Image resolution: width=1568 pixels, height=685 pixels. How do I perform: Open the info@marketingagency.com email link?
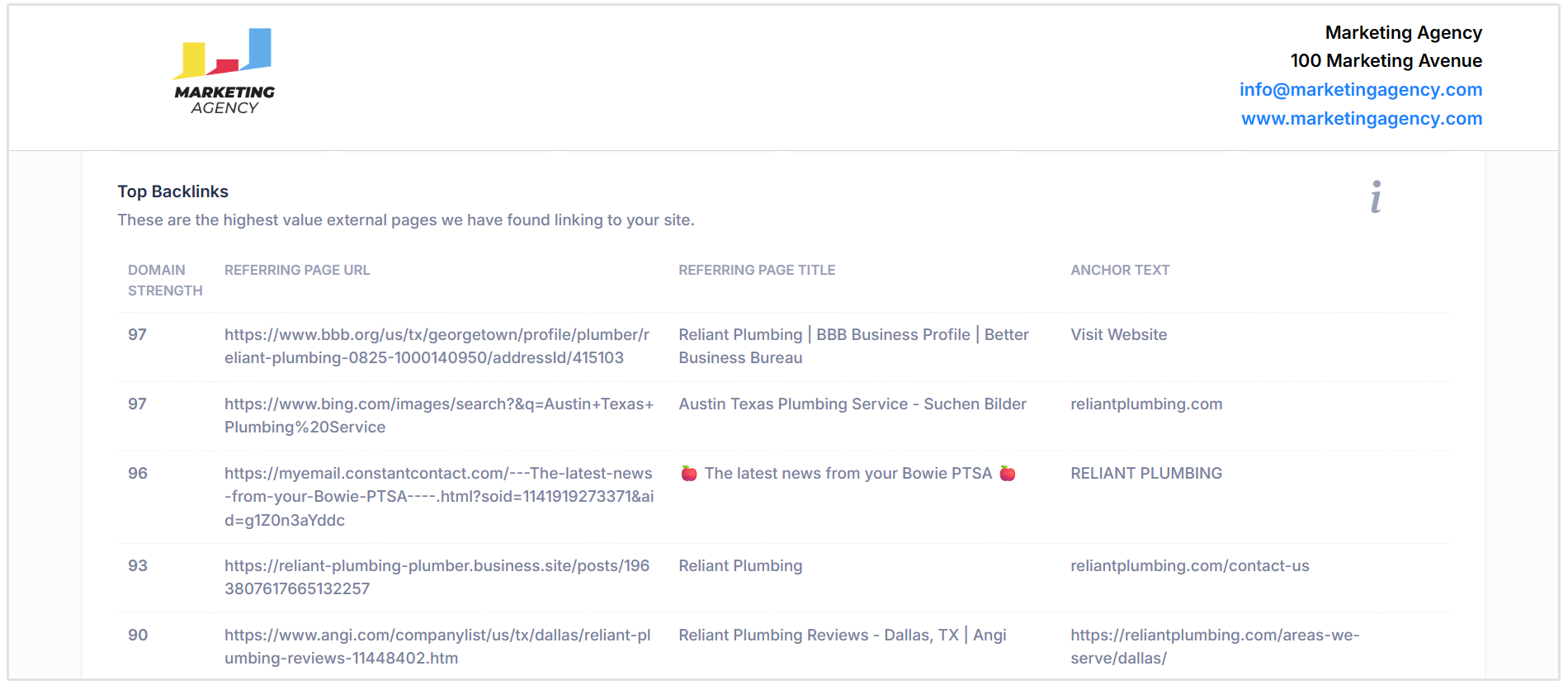[x=1360, y=89]
